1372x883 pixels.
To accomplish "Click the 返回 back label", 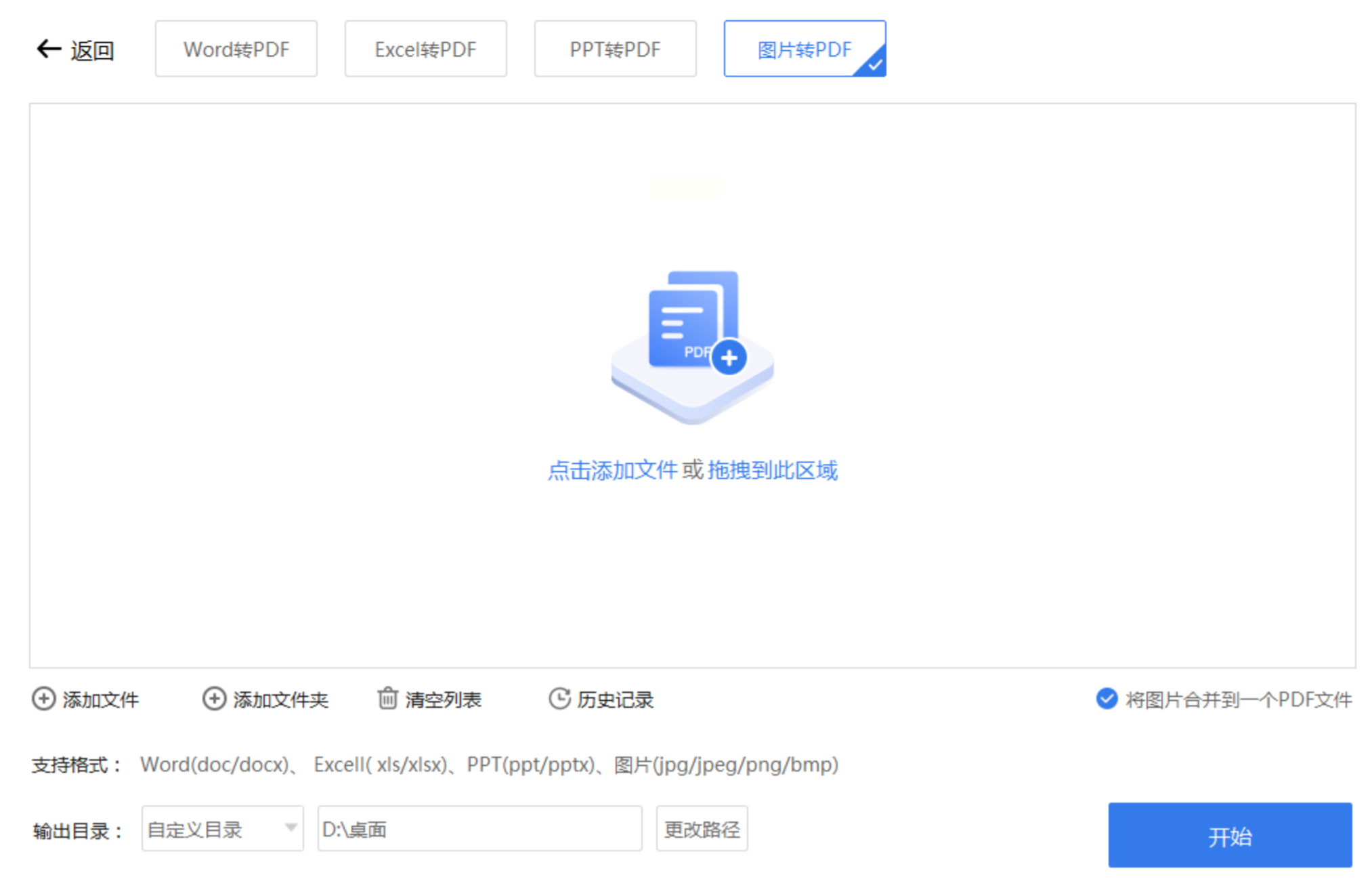I will pos(92,51).
